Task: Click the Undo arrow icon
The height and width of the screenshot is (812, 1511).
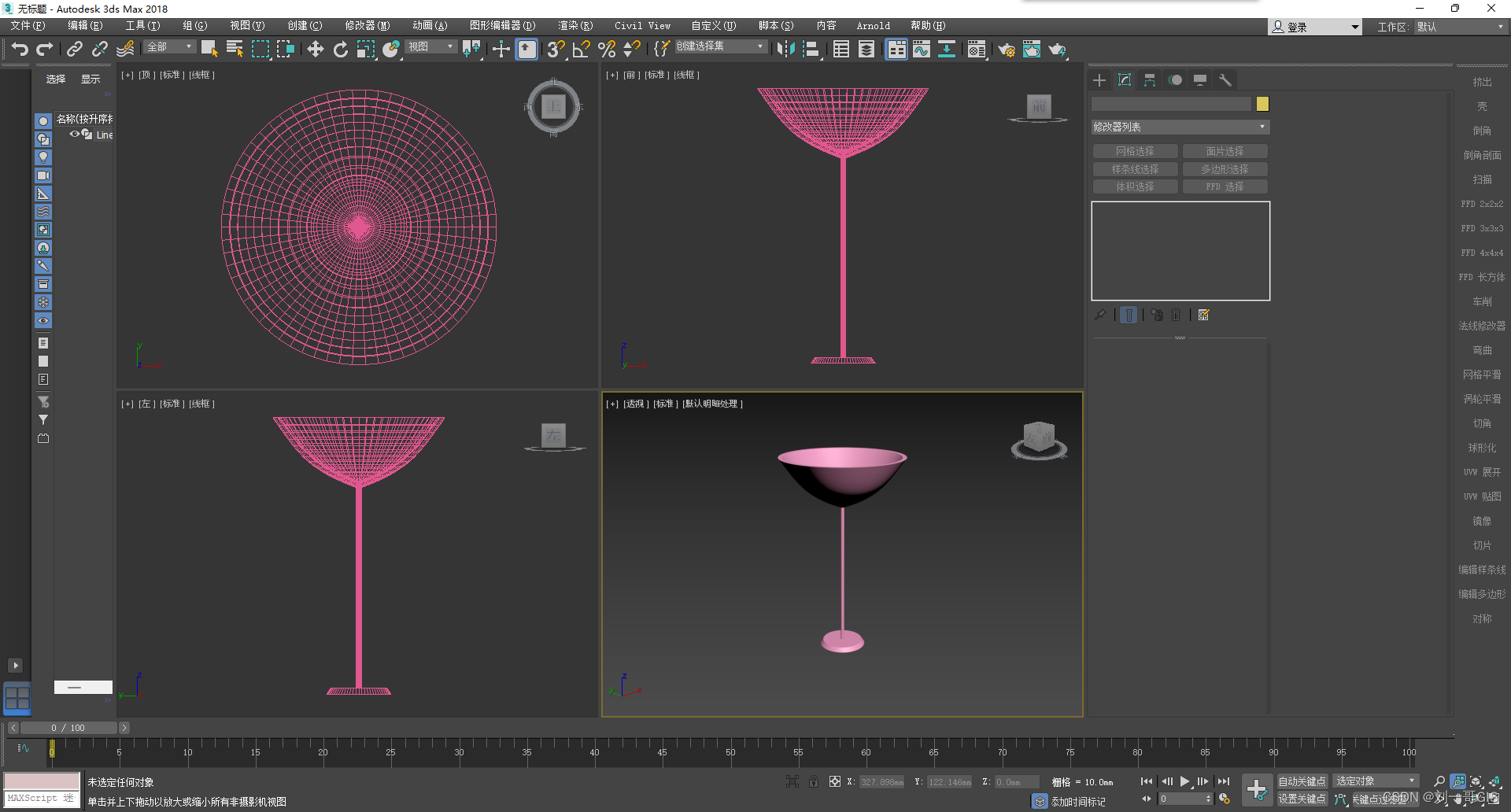Action: [19, 50]
